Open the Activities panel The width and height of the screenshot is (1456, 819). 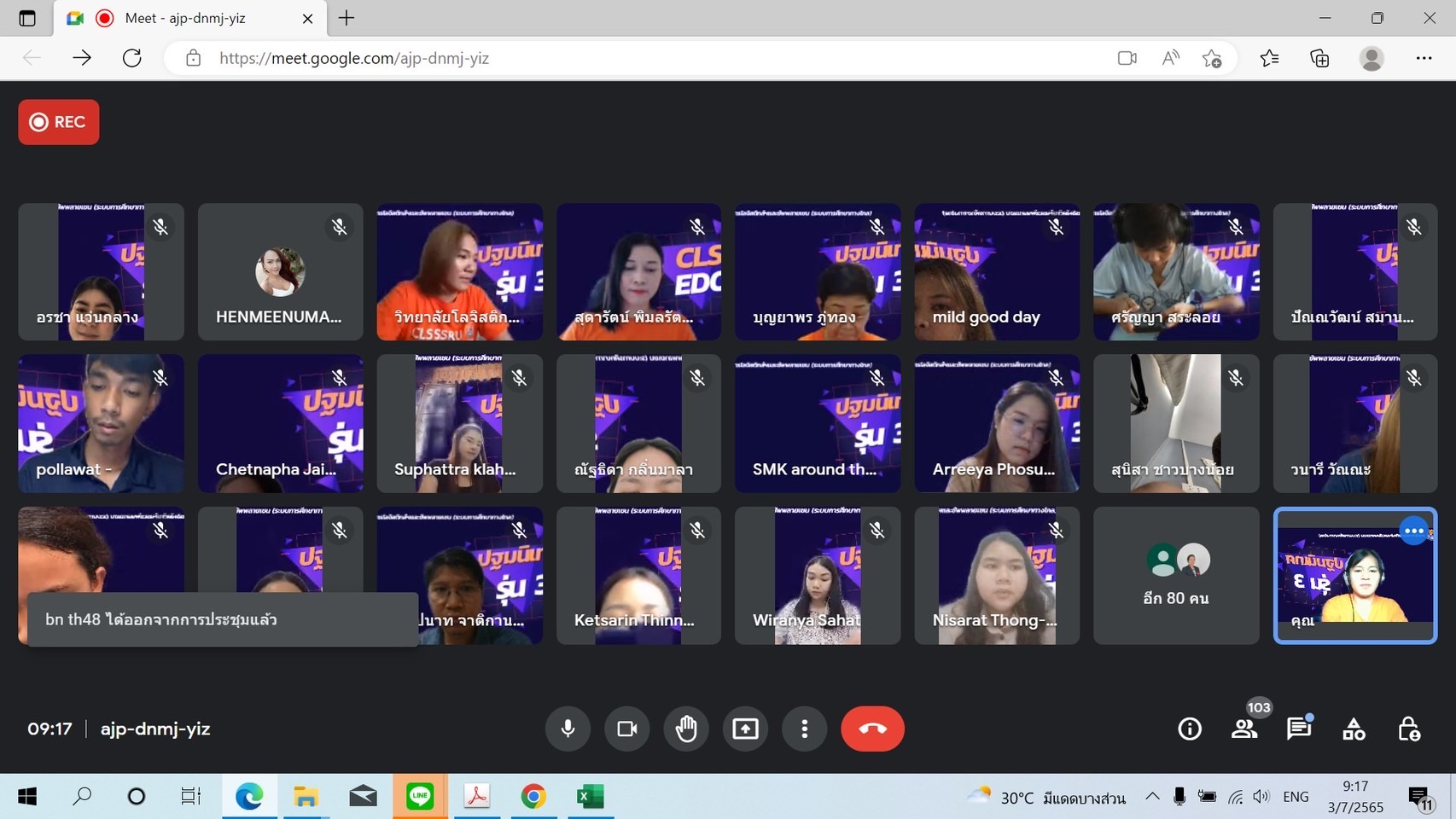point(1354,729)
